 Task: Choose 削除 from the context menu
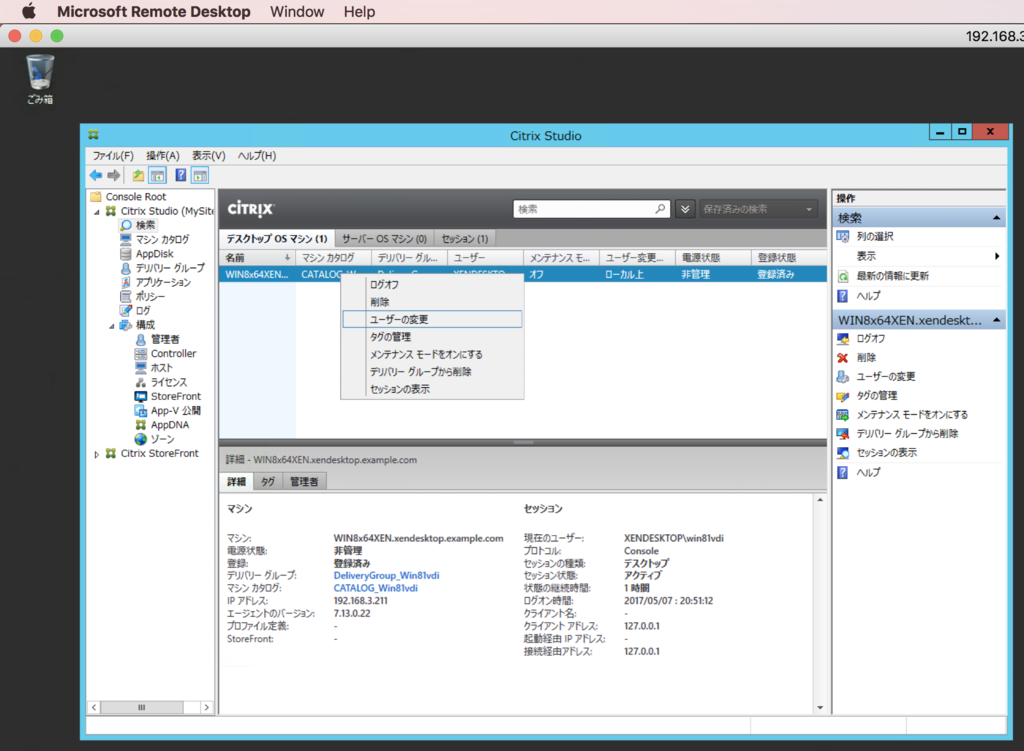(432, 302)
